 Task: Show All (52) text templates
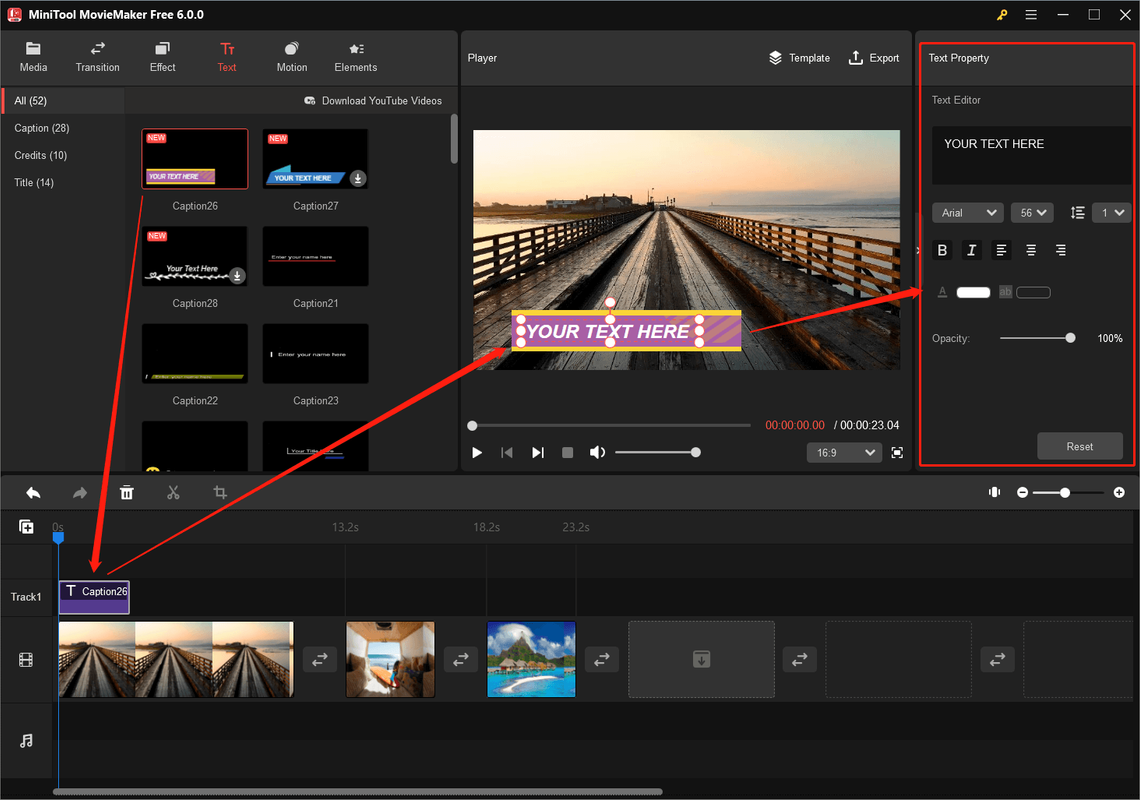pyautogui.click(x=63, y=100)
